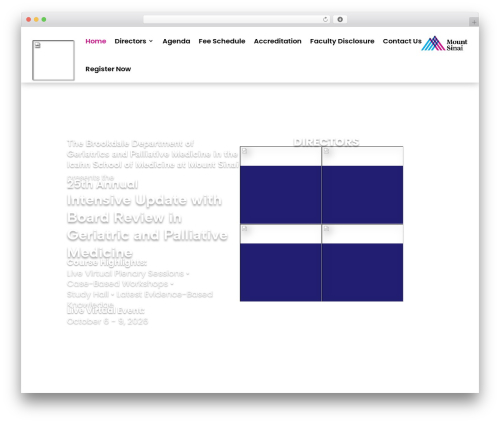Image resolution: width=500 pixels, height=423 pixels.
Task: Open a new tab with the plus button
Action: pos(474,22)
